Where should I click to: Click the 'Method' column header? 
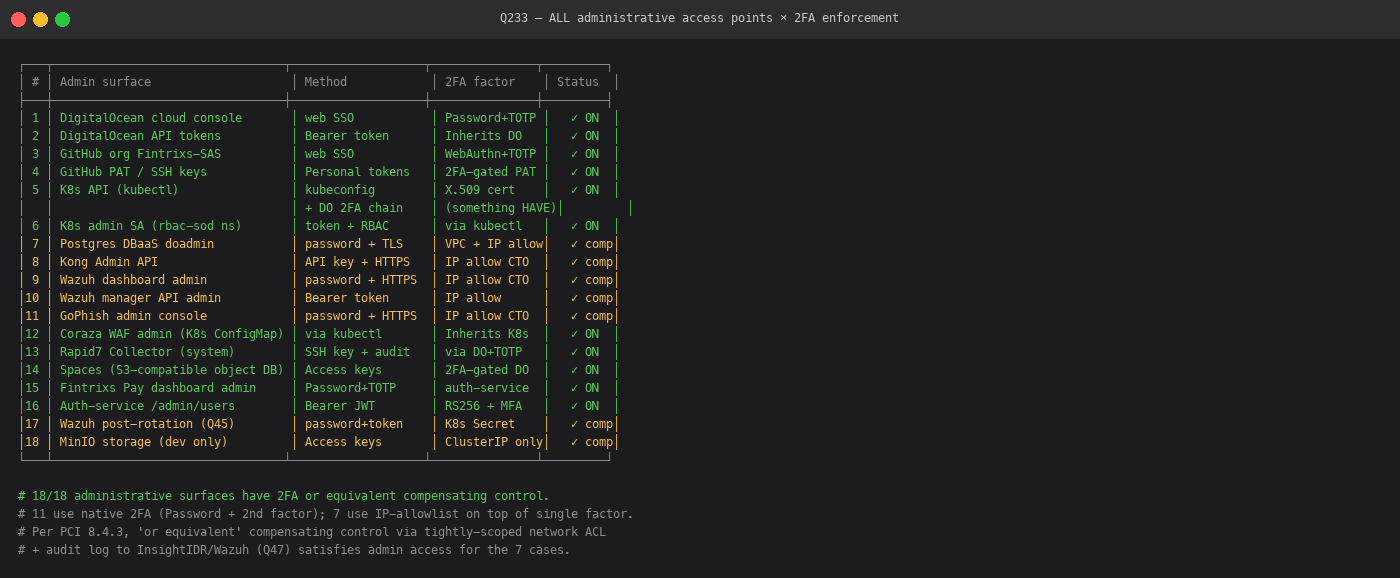(326, 82)
